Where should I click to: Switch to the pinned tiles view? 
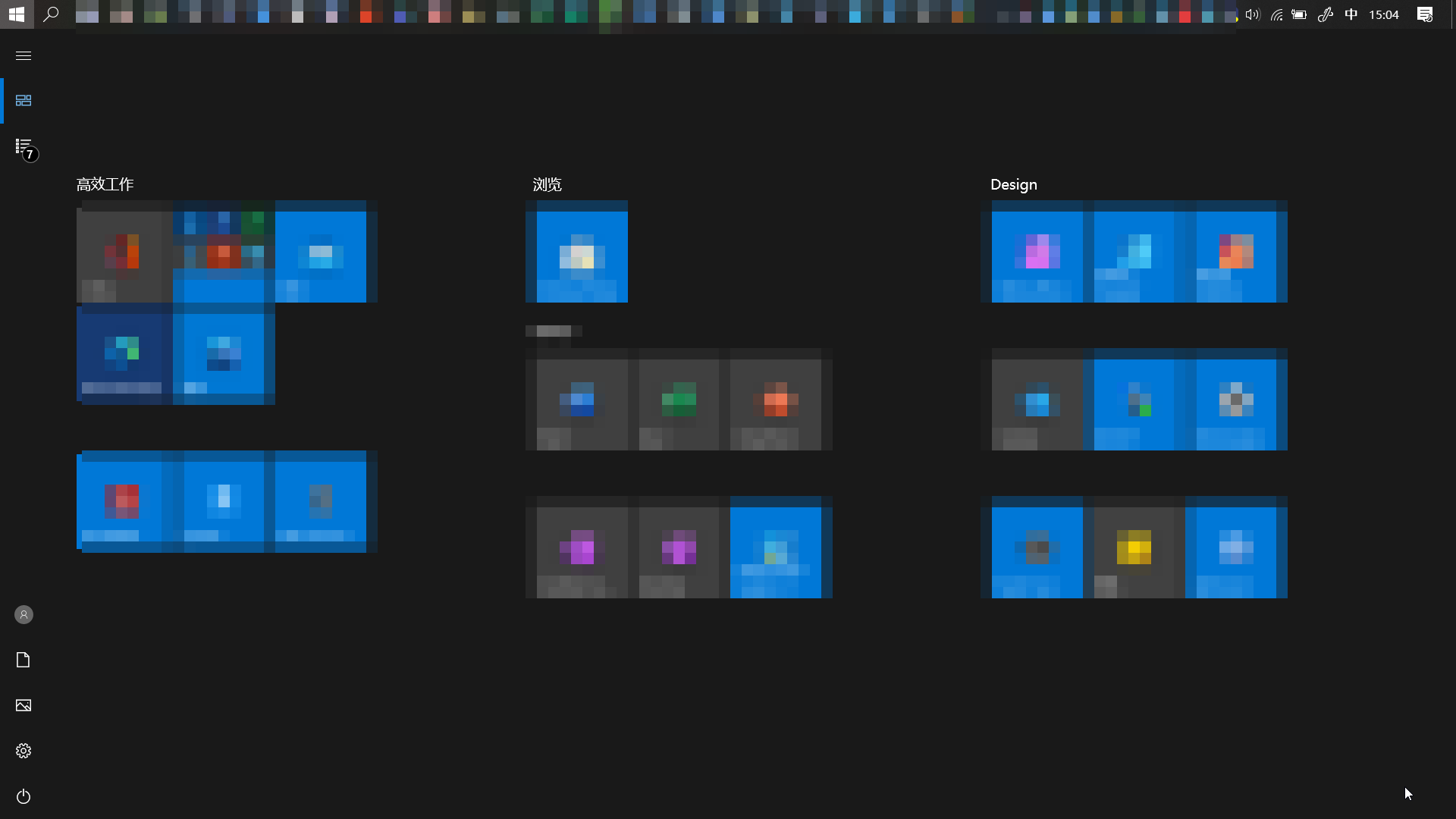pos(24,100)
